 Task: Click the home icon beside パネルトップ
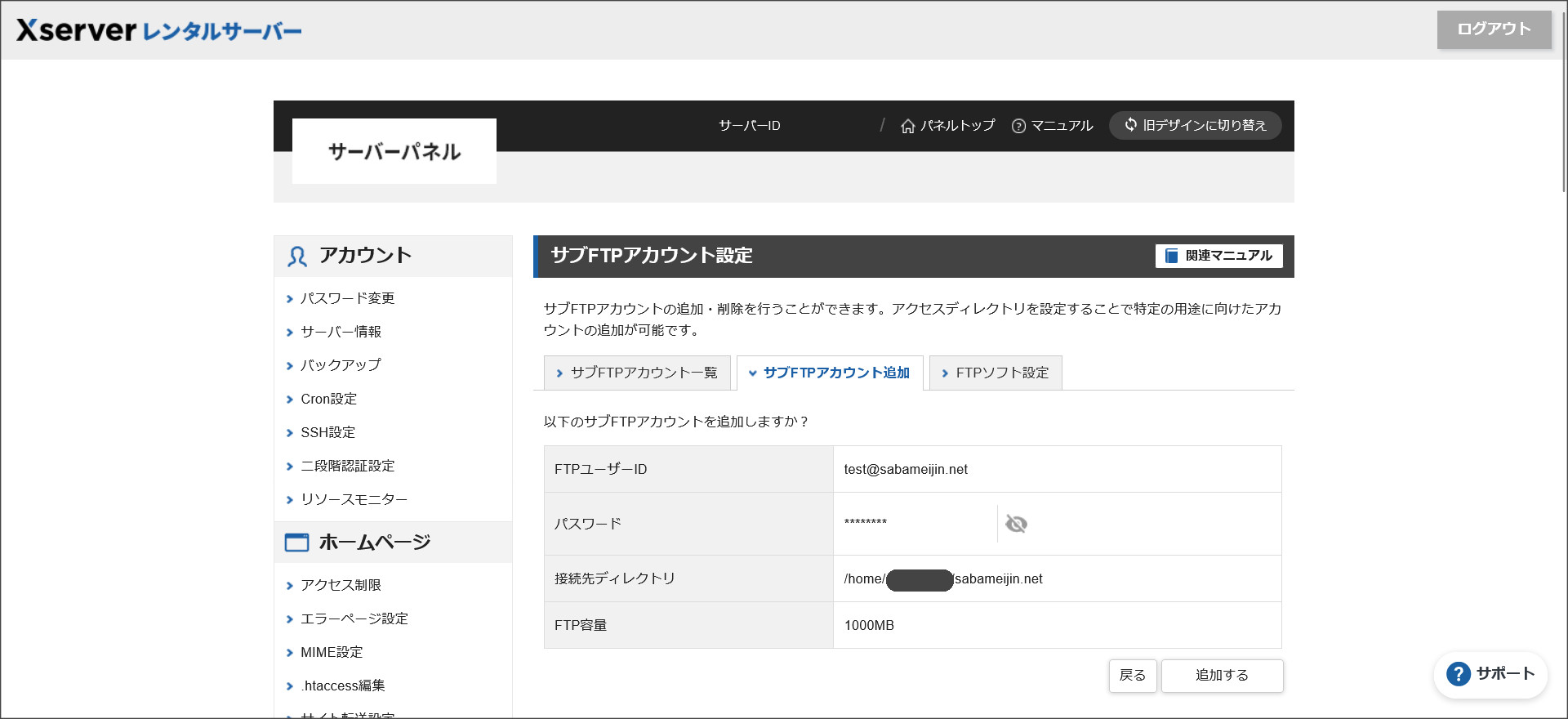click(907, 126)
